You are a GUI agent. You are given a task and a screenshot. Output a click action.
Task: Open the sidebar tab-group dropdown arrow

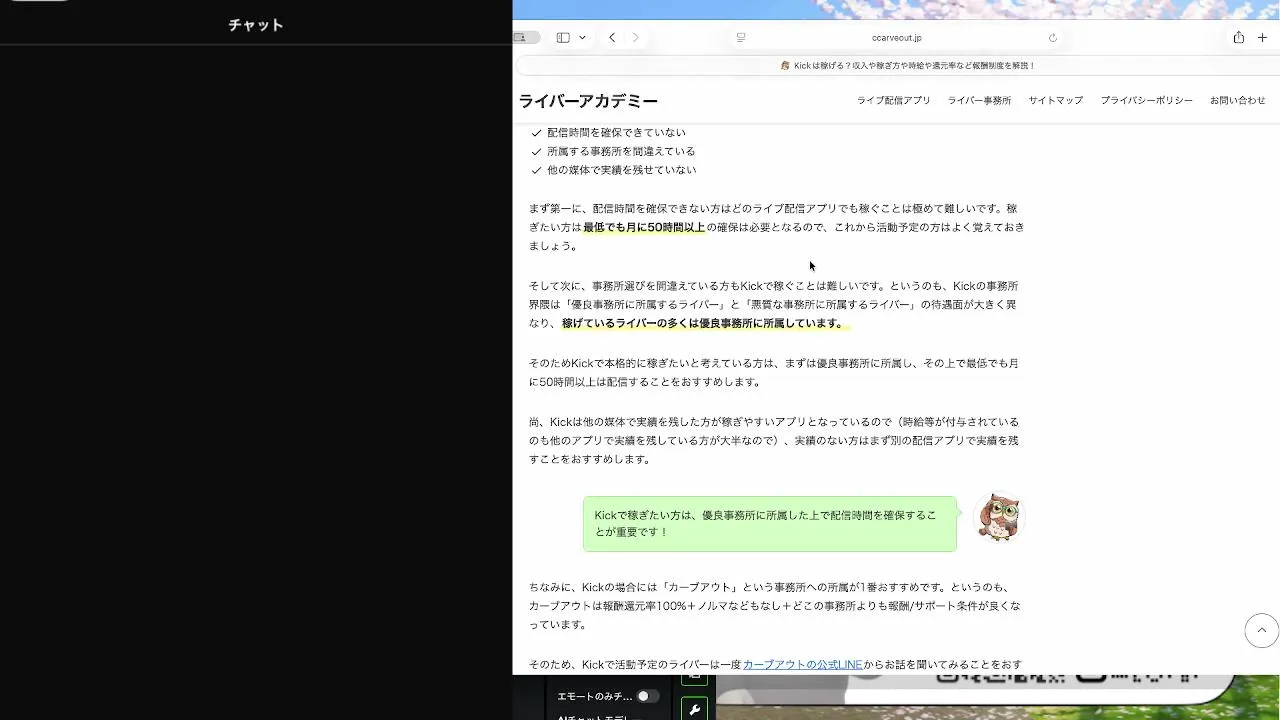[x=582, y=38]
